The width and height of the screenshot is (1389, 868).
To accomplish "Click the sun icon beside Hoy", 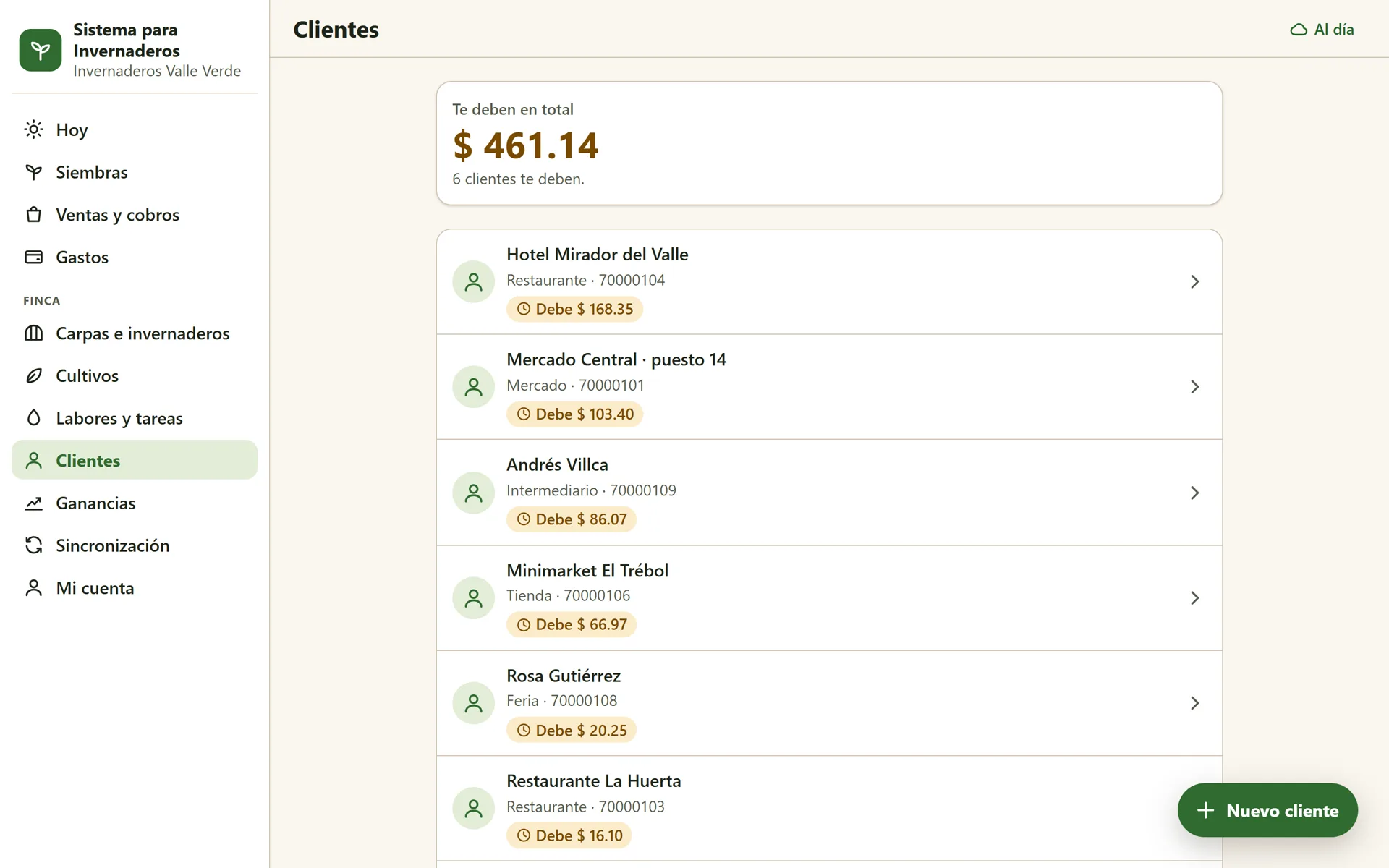I will point(33,129).
